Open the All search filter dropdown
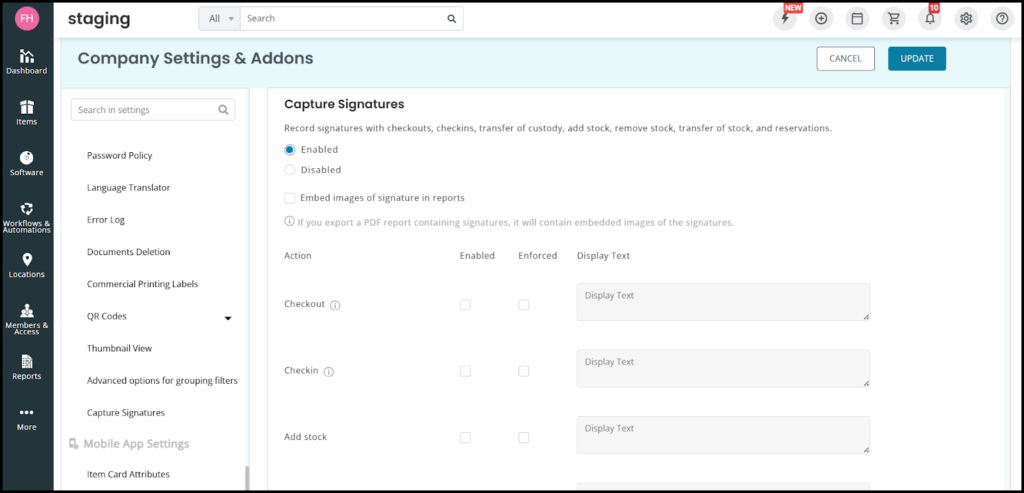Viewport: 1024px width, 493px height. pos(220,18)
